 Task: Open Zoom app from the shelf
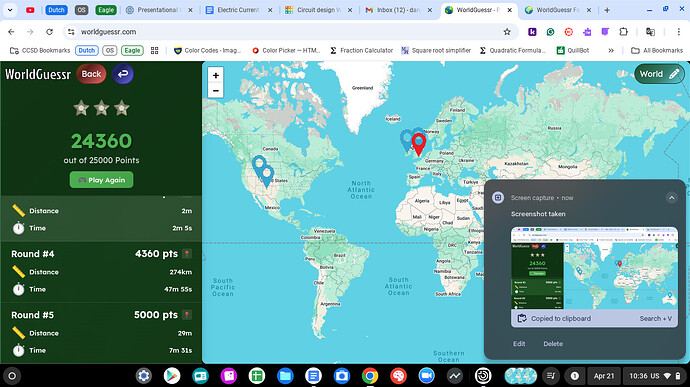point(426,376)
